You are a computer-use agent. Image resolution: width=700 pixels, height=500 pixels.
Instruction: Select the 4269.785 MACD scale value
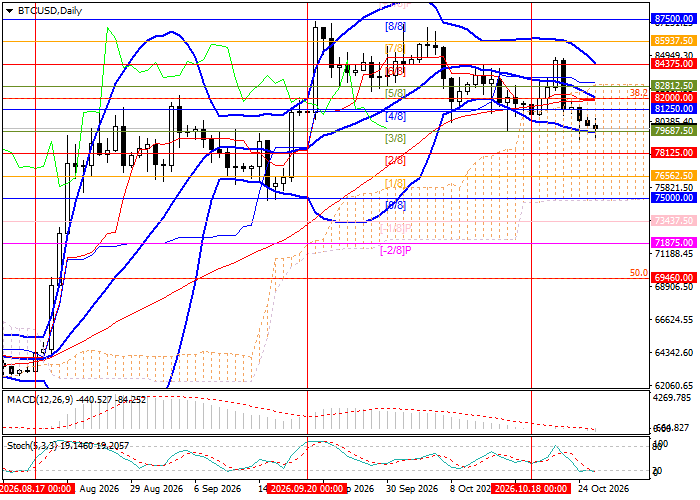(x=671, y=398)
